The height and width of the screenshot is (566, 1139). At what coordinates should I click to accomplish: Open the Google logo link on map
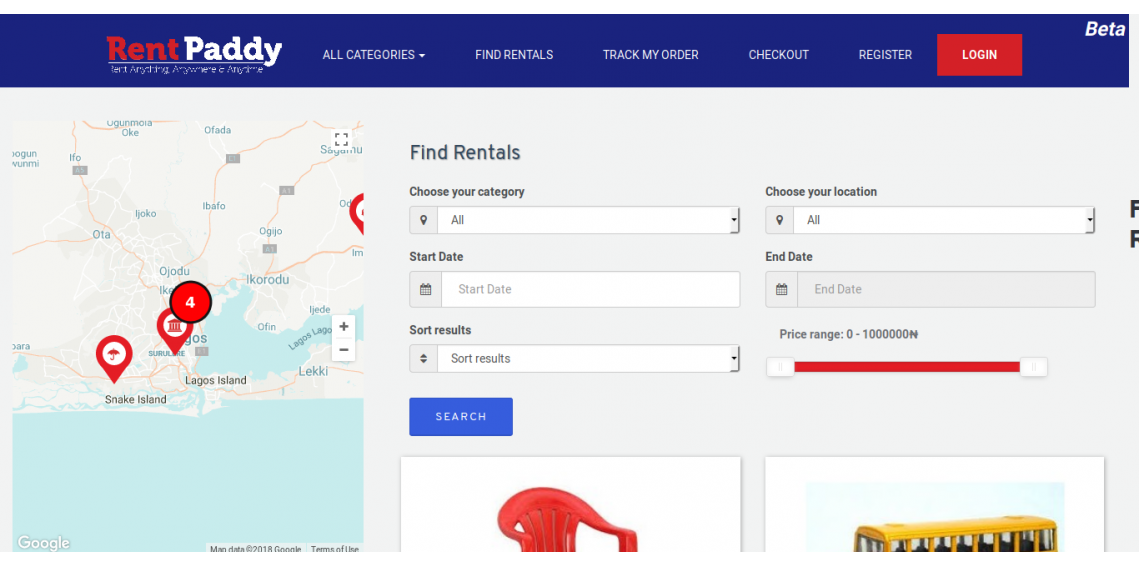(x=43, y=543)
